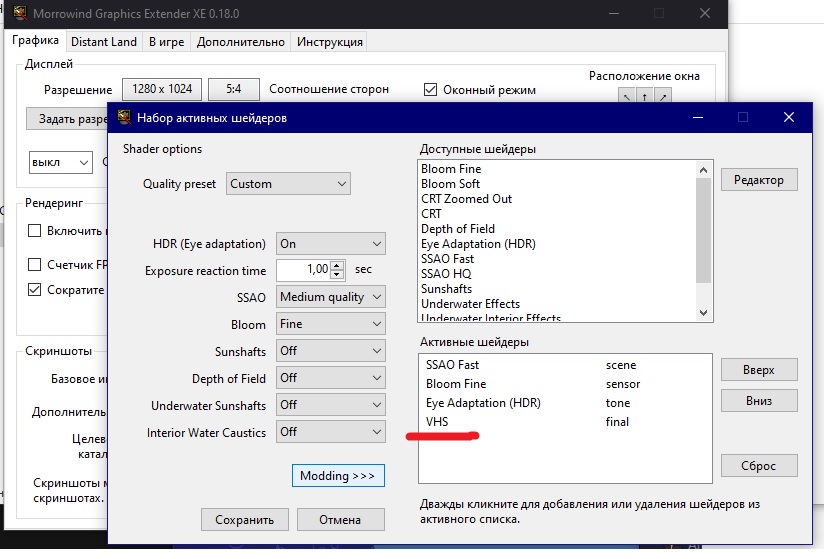Decrease exposure reaction time with spinner down
This screenshot has width=824, height=559.
(338, 274)
